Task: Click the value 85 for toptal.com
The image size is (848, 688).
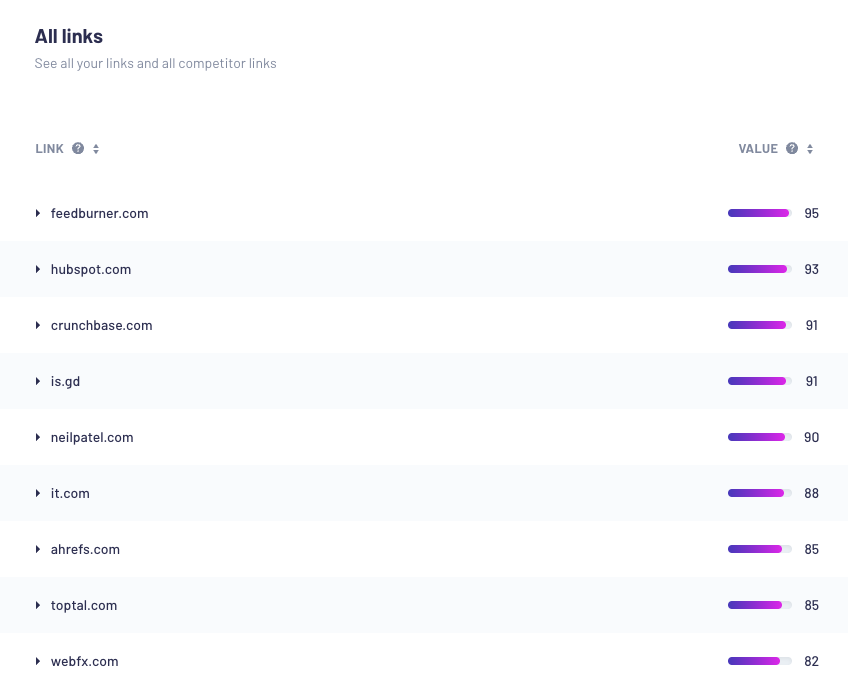Action: point(811,605)
